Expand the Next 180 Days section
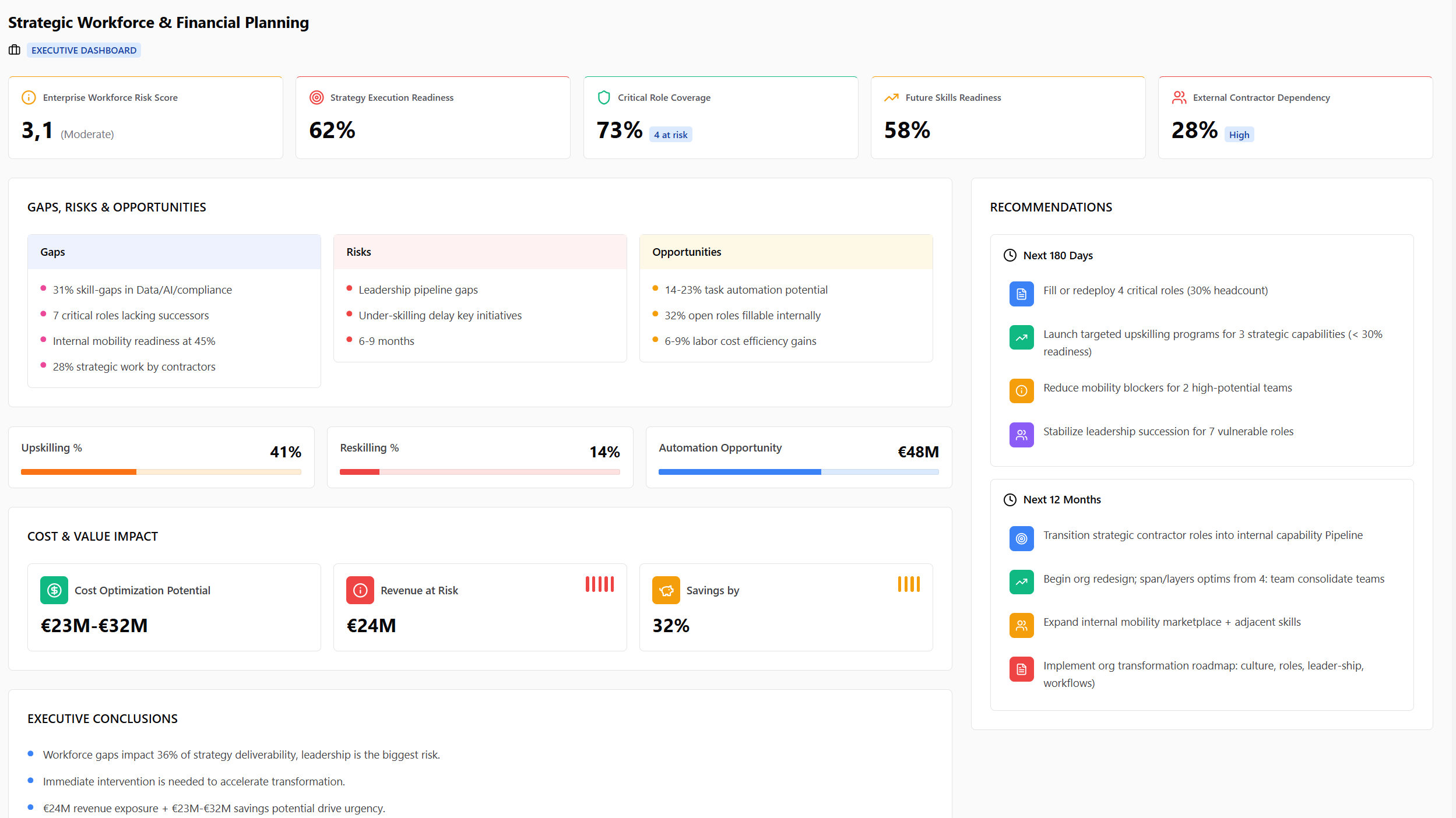Image resolution: width=1456 pixels, height=818 pixels. pos(1057,255)
